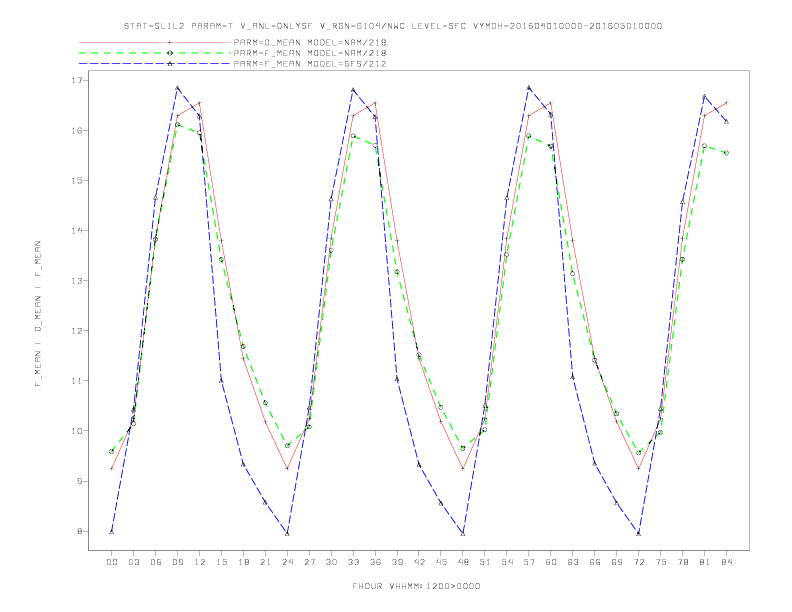Click x-axis tick label 66
Screen dimensions: 792x612
595,562
